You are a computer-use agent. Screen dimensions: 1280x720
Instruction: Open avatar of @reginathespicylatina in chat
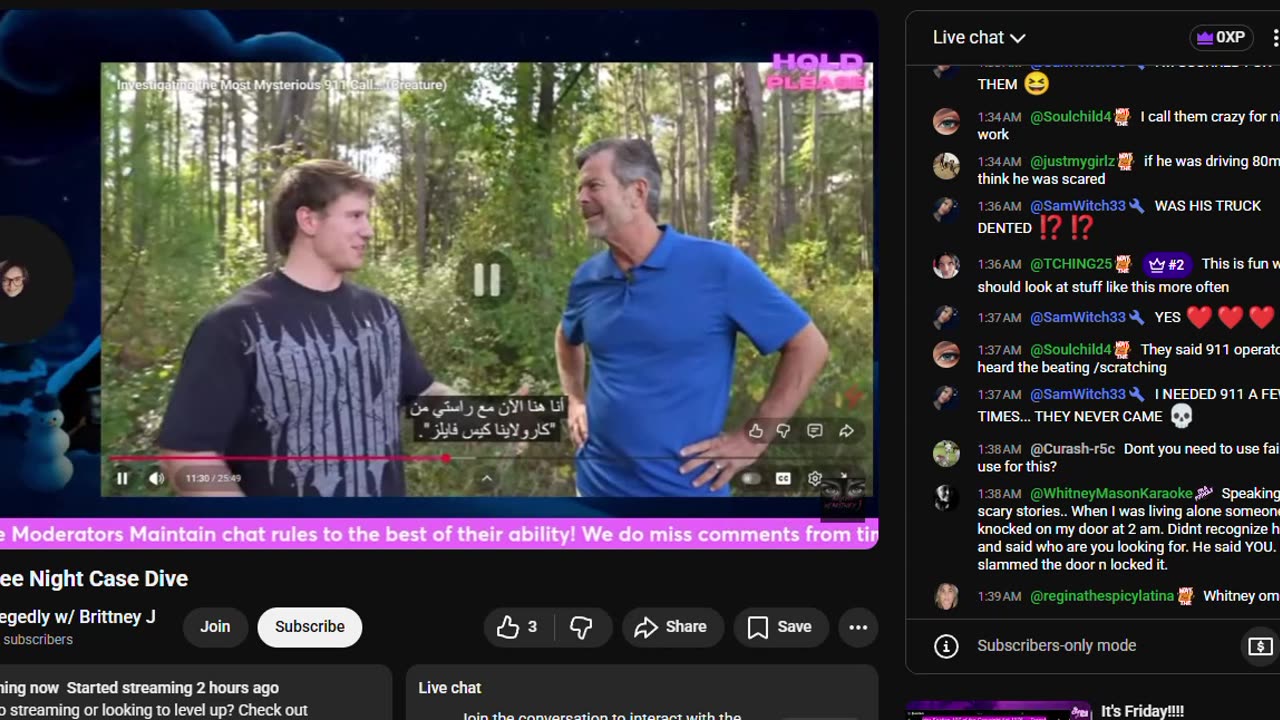click(946, 596)
